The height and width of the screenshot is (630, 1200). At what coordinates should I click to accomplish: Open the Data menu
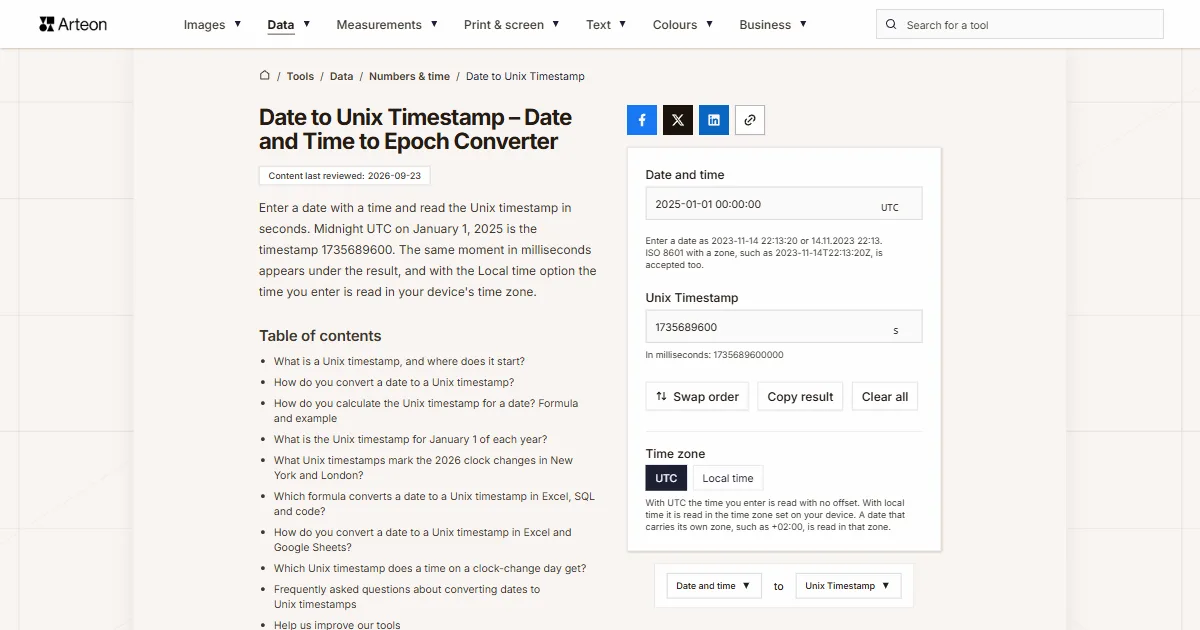tap(289, 25)
